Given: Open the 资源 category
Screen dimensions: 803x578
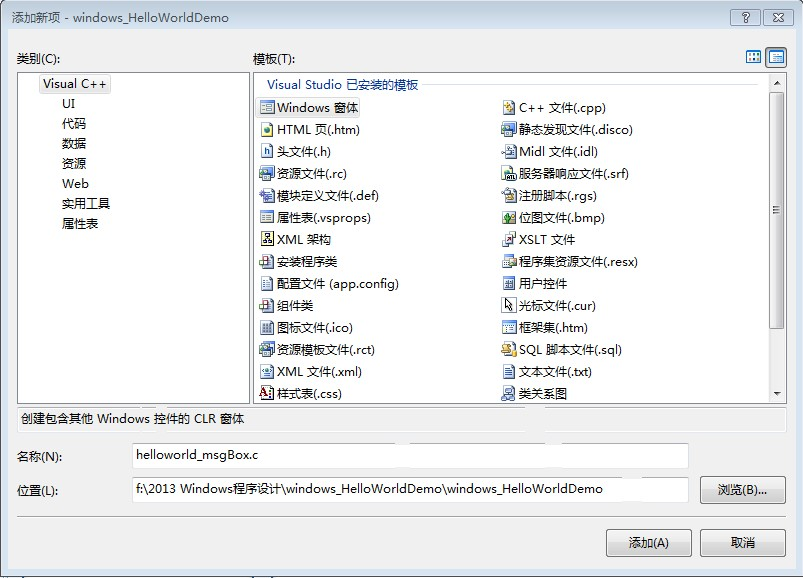Looking at the screenshot, I should [74, 163].
